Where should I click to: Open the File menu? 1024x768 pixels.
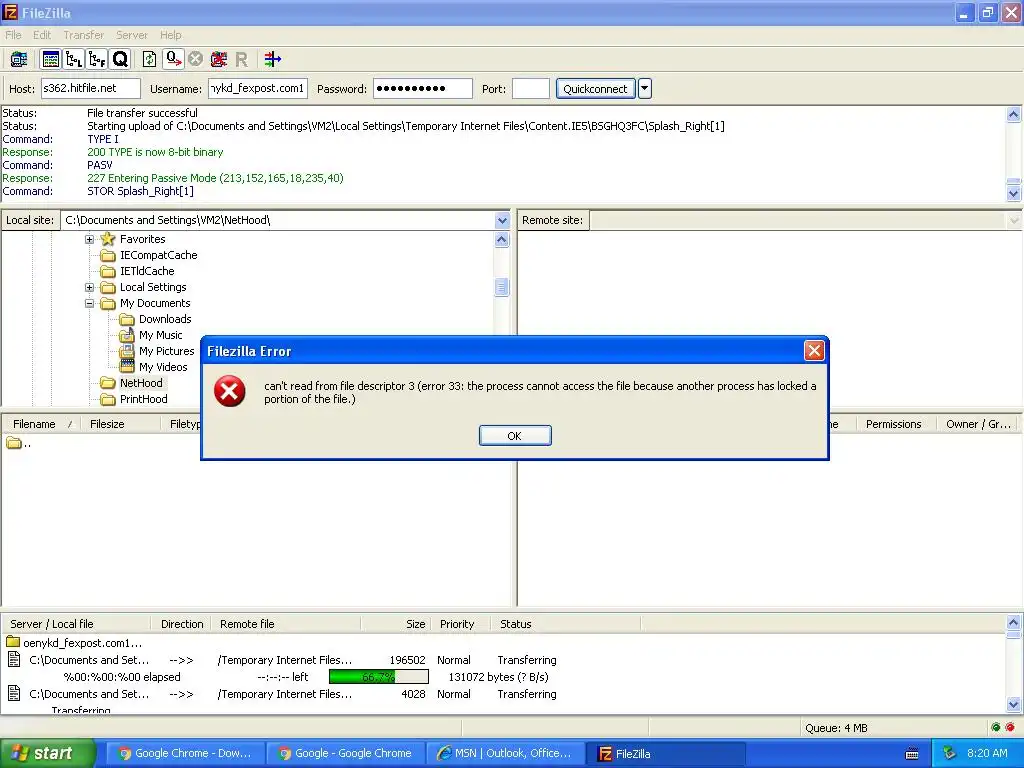tap(13, 35)
